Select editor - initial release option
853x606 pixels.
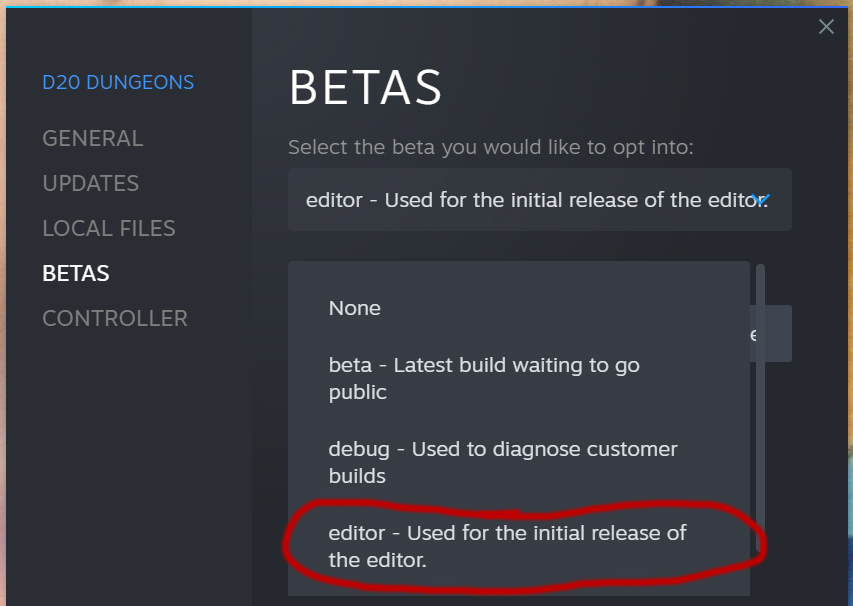click(x=519, y=546)
